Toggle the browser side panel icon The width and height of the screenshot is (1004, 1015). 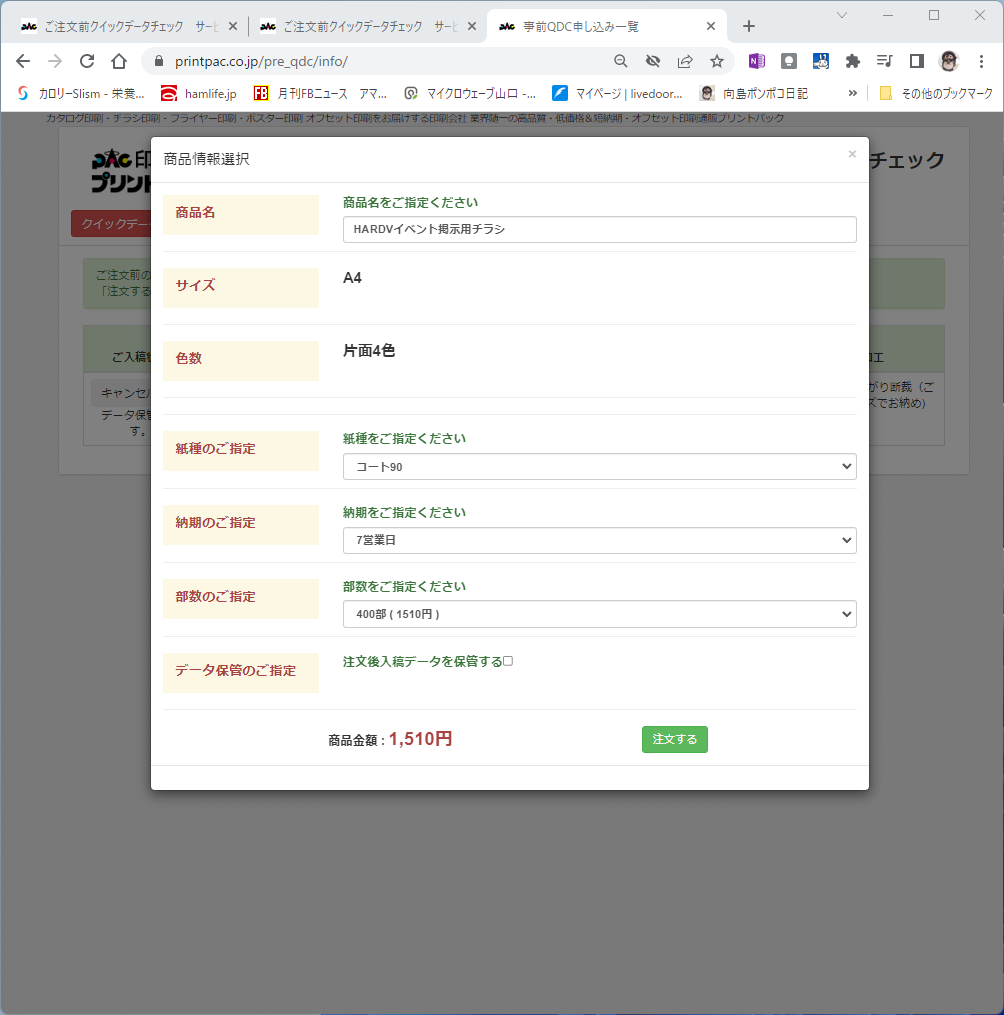tap(917, 61)
